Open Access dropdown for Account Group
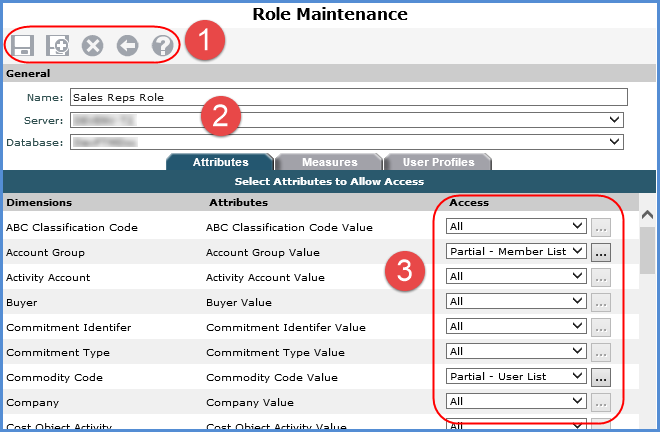The width and height of the screenshot is (660, 432). click(x=516, y=252)
